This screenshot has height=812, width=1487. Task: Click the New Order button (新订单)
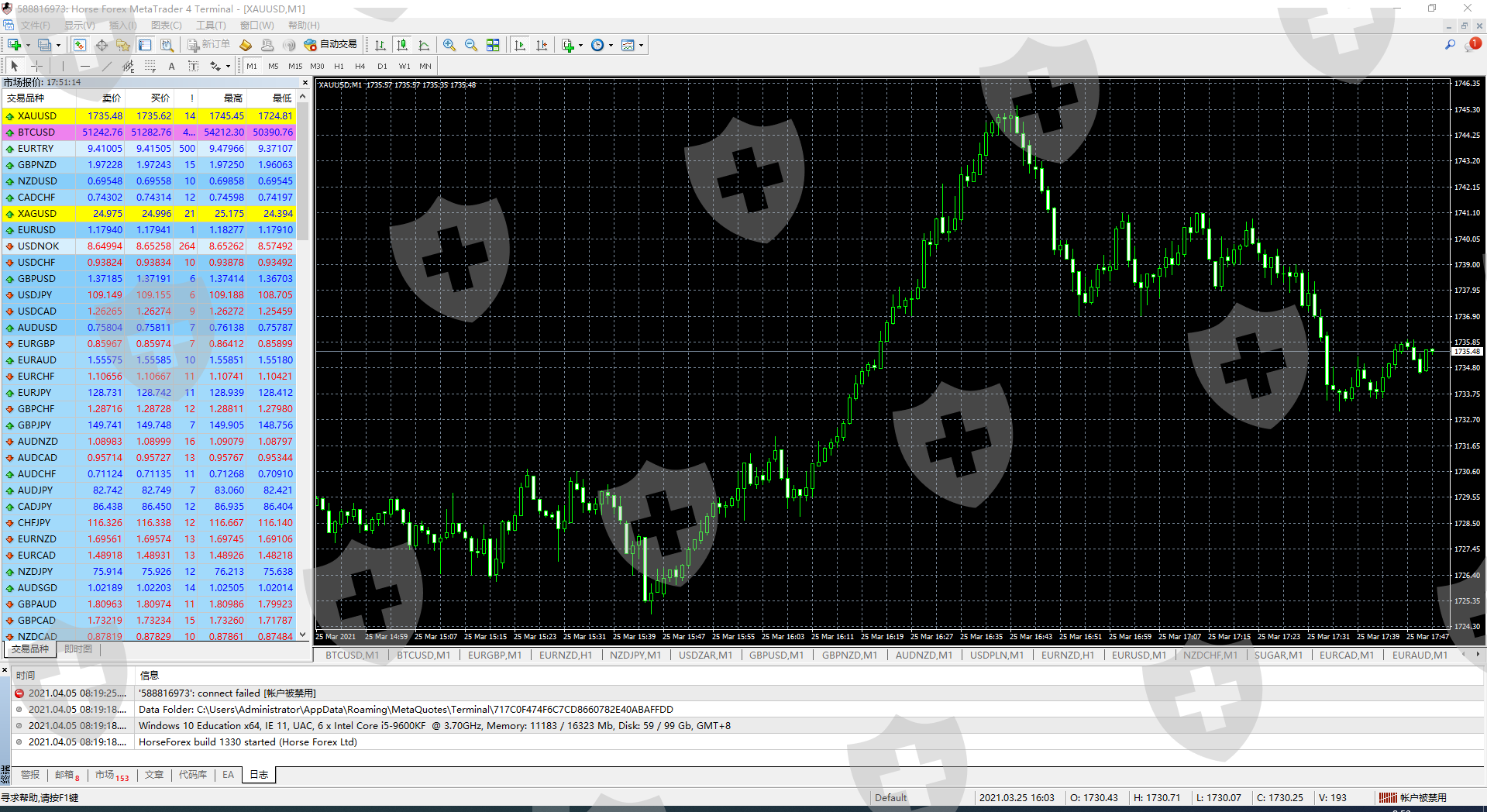pyautogui.click(x=209, y=45)
